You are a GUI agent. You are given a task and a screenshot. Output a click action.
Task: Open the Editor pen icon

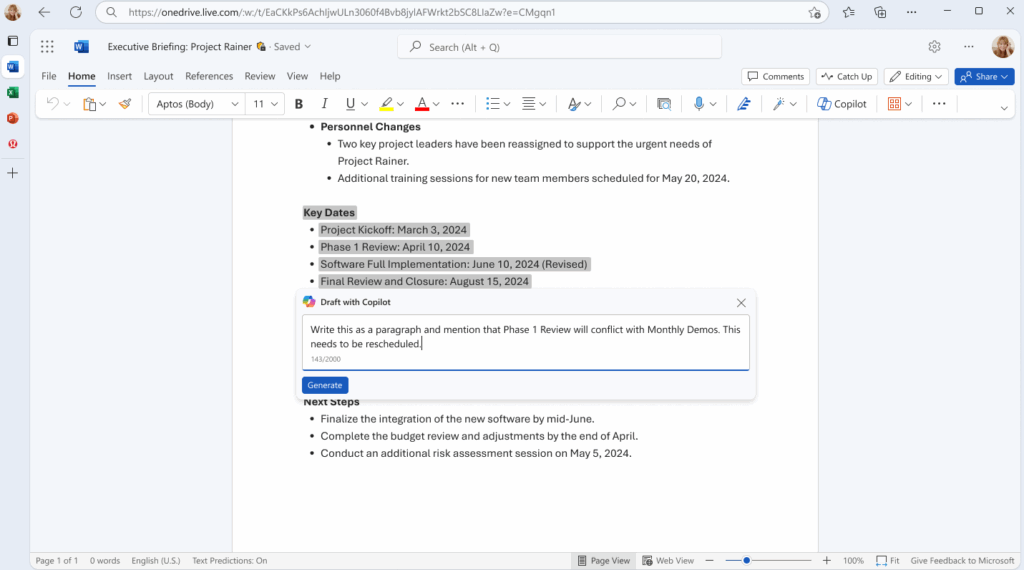click(x=743, y=104)
